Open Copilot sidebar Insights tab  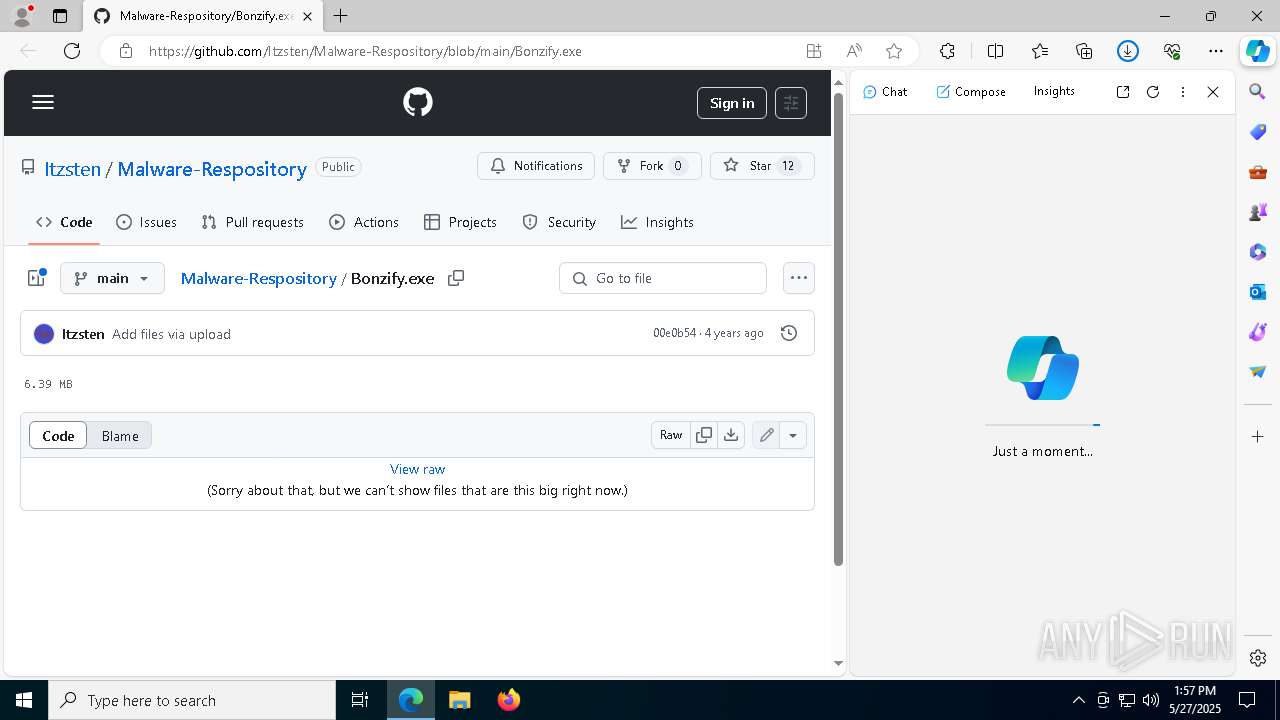point(1054,91)
